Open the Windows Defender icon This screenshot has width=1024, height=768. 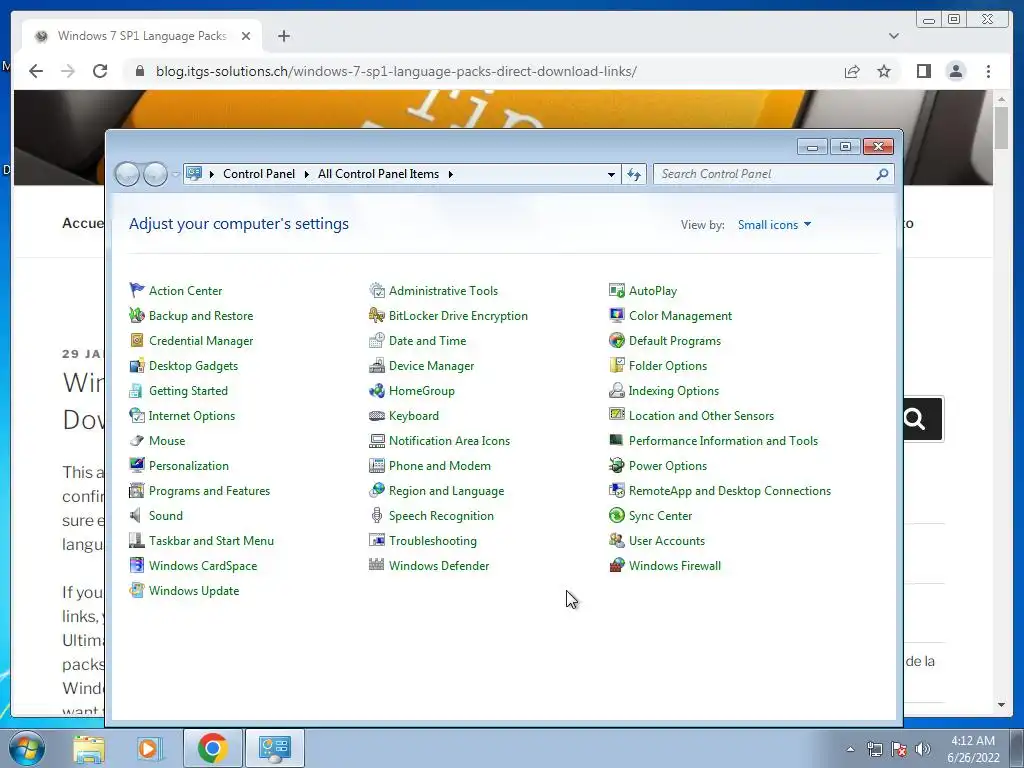coord(377,566)
